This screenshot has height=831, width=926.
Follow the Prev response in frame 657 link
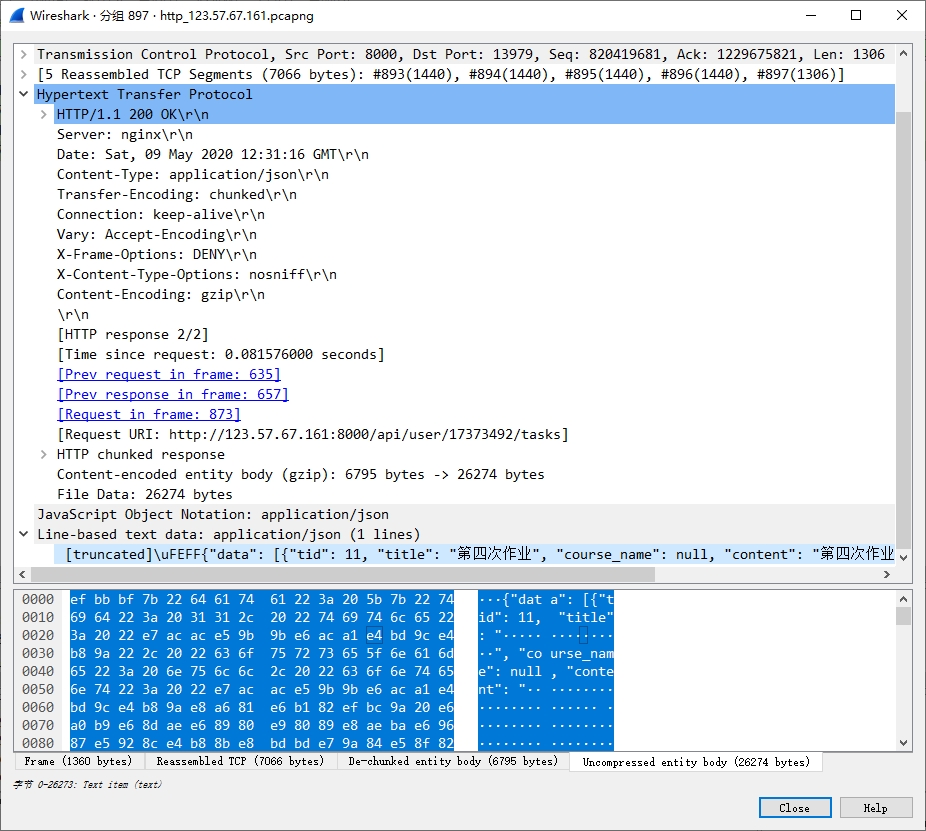[x=172, y=394]
